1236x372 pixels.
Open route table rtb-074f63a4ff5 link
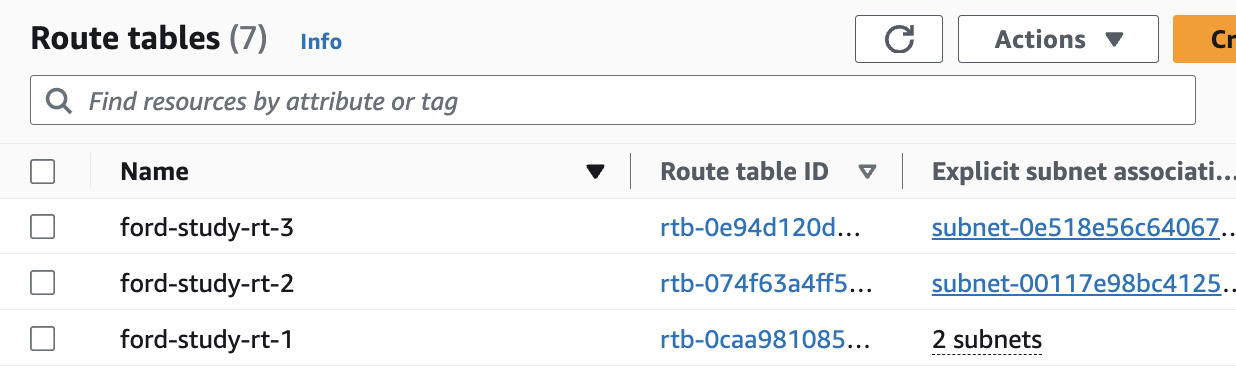[767, 284]
